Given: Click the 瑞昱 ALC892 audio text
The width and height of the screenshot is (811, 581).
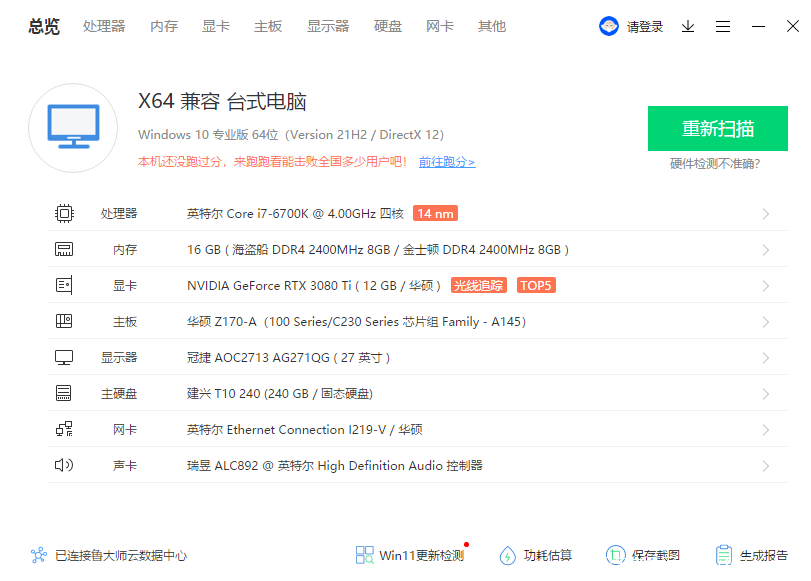Looking at the screenshot, I should (x=334, y=466).
